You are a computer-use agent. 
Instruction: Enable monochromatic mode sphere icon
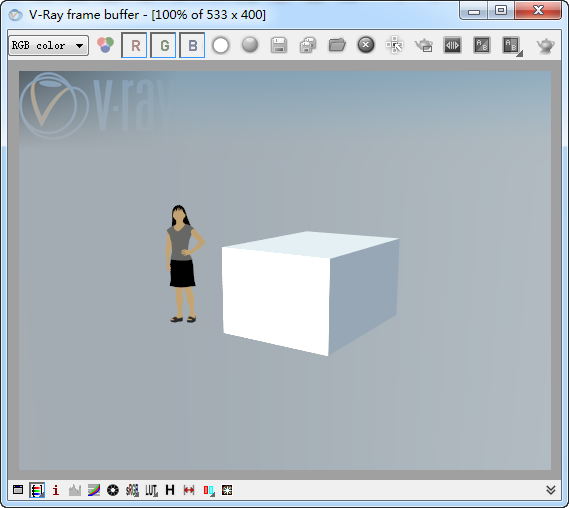[x=250, y=45]
